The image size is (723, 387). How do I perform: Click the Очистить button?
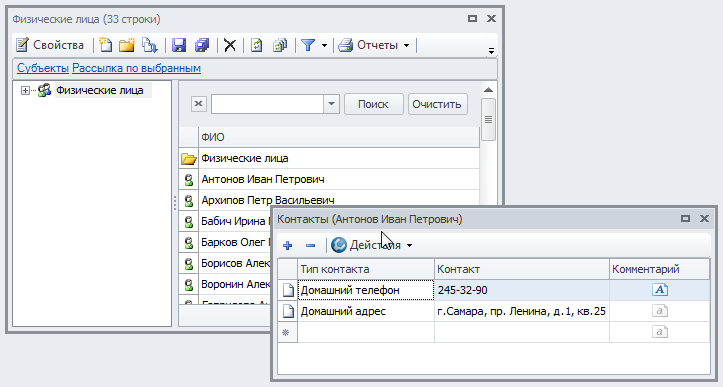click(x=437, y=104)
